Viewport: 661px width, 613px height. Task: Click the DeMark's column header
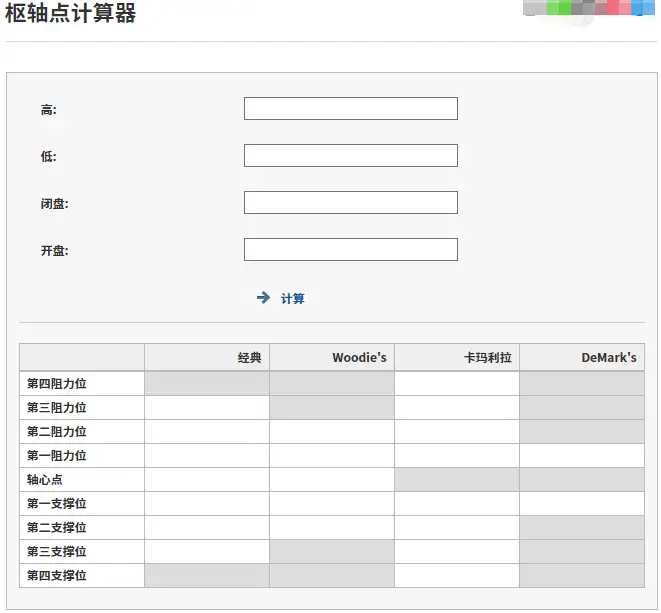[582, 358]
